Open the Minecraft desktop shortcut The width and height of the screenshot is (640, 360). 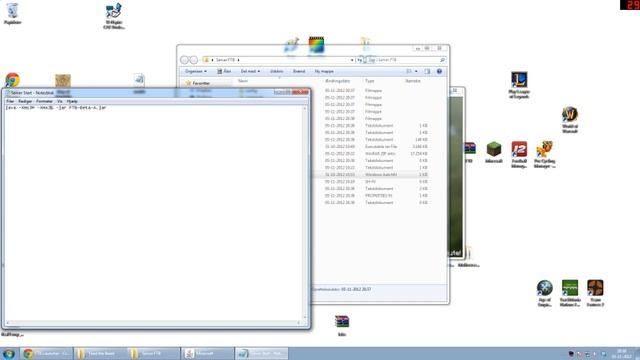coord(493,153)
